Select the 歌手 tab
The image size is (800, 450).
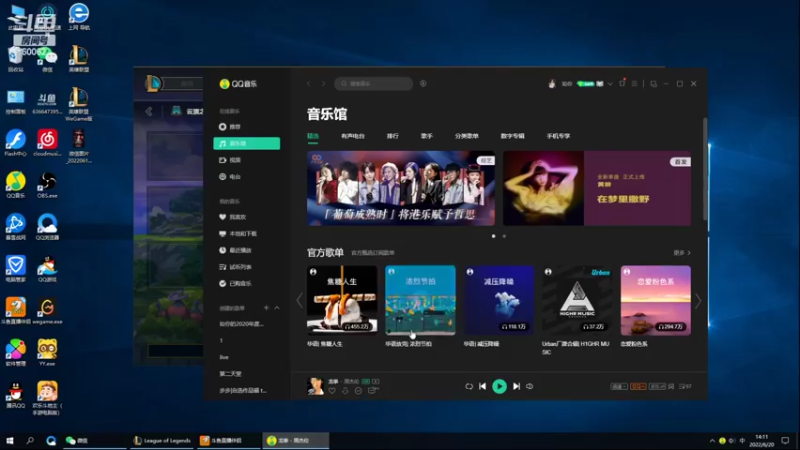pyautogui.click(x=427, y=136)
